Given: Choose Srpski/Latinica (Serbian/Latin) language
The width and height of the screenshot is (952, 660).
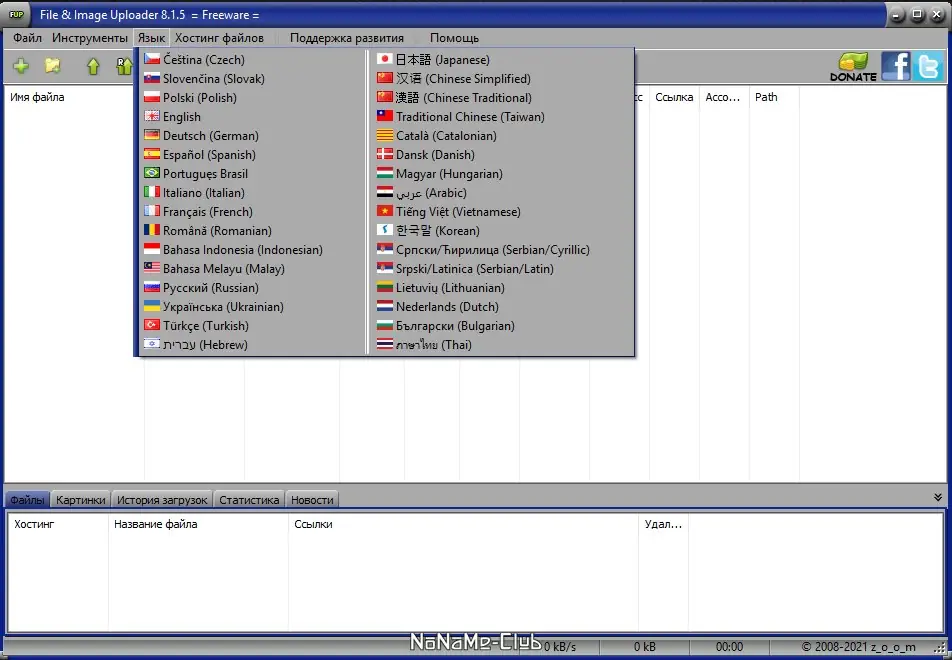Looking at the screenshot, I should click(502, 268).
